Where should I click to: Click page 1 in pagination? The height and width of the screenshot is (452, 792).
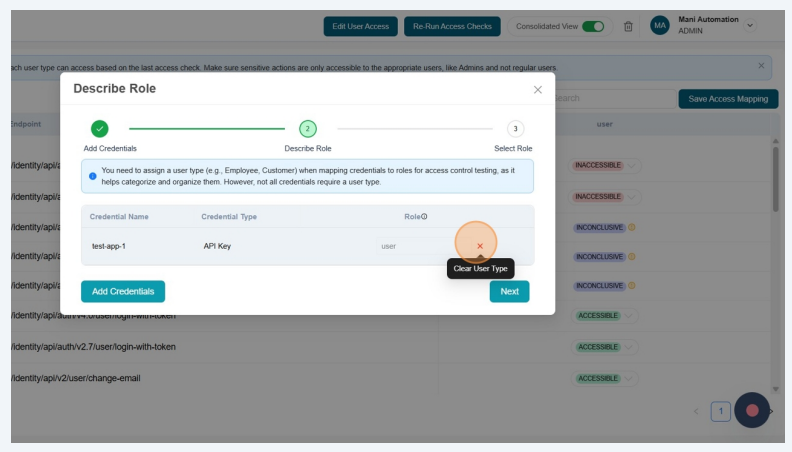720,411
